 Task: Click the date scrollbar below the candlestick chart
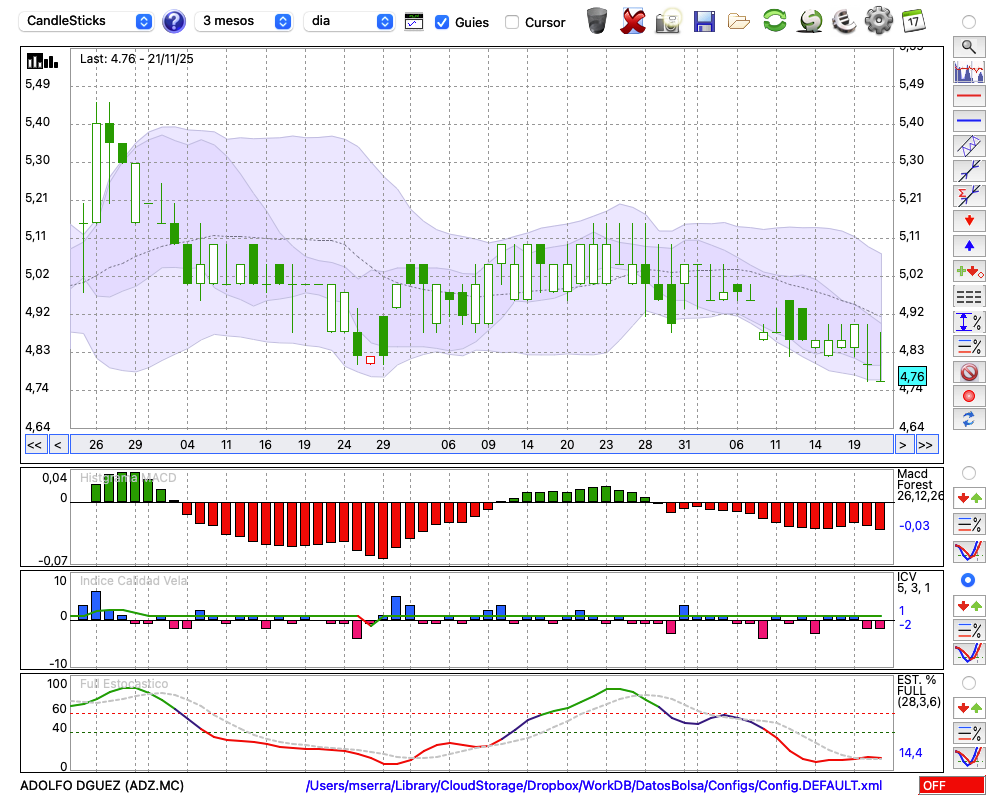[x=480, y=445]
